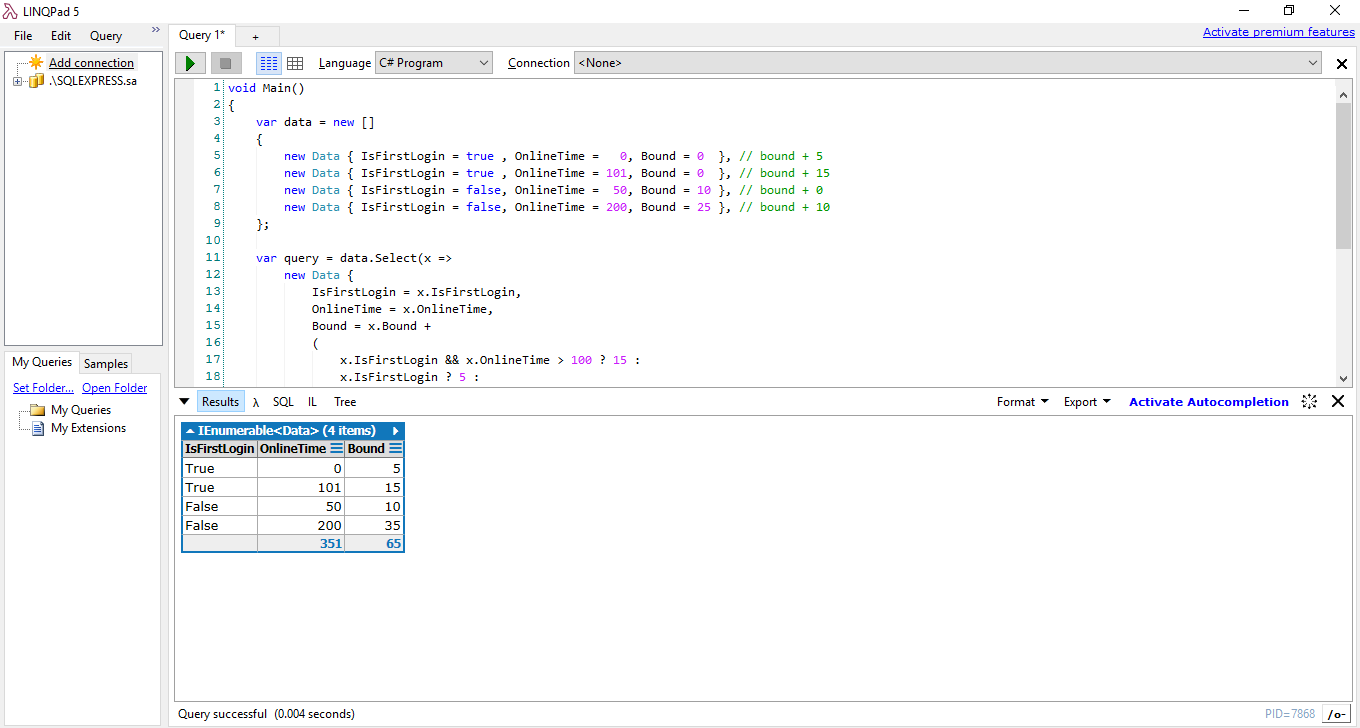The image size is (1360, 728).
Task: Switch output to data grids view
Action: (295, 63)
